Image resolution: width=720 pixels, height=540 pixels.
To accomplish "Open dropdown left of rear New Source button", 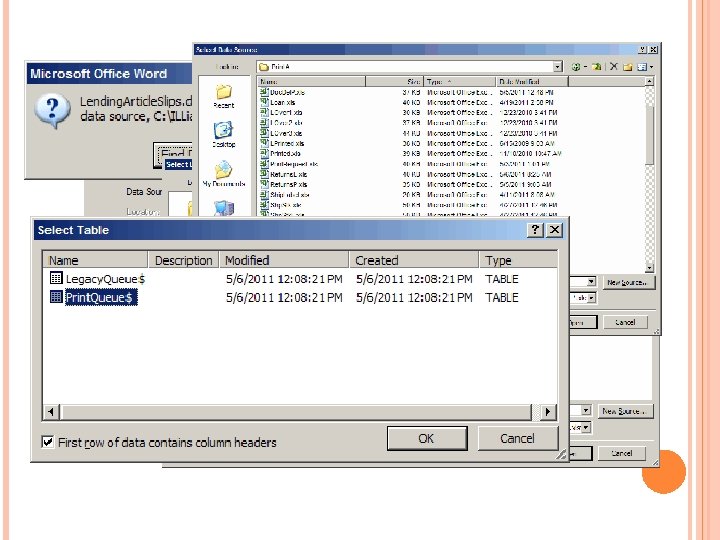I will (x=586, y=411).
